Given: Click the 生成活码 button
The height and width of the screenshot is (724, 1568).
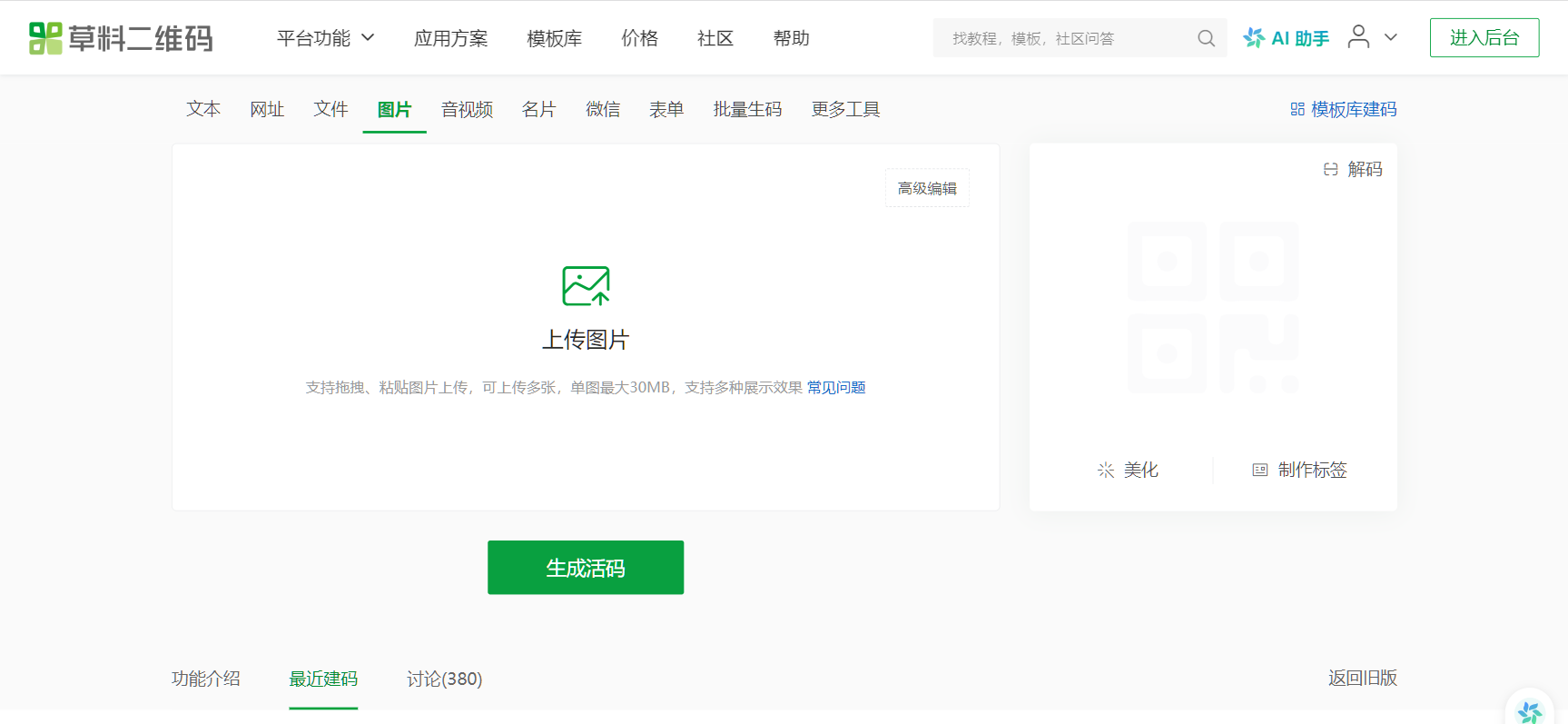Looking at the screenshot, I should [x=586, y=568].
